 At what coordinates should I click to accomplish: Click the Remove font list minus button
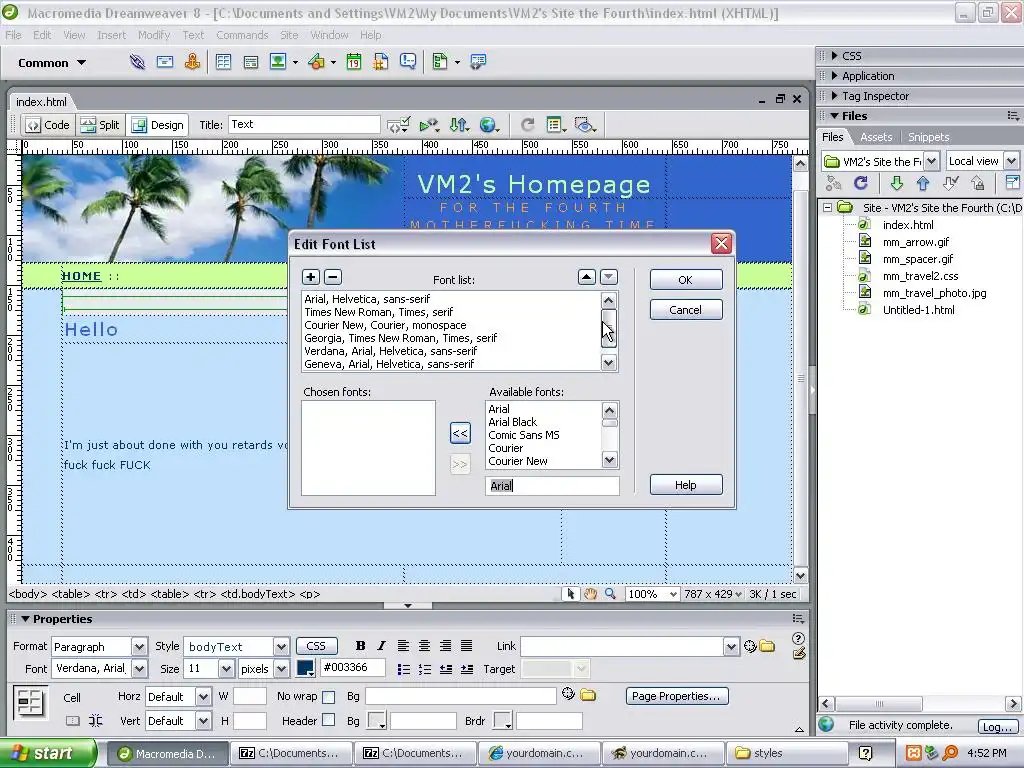tap(333, 277)
